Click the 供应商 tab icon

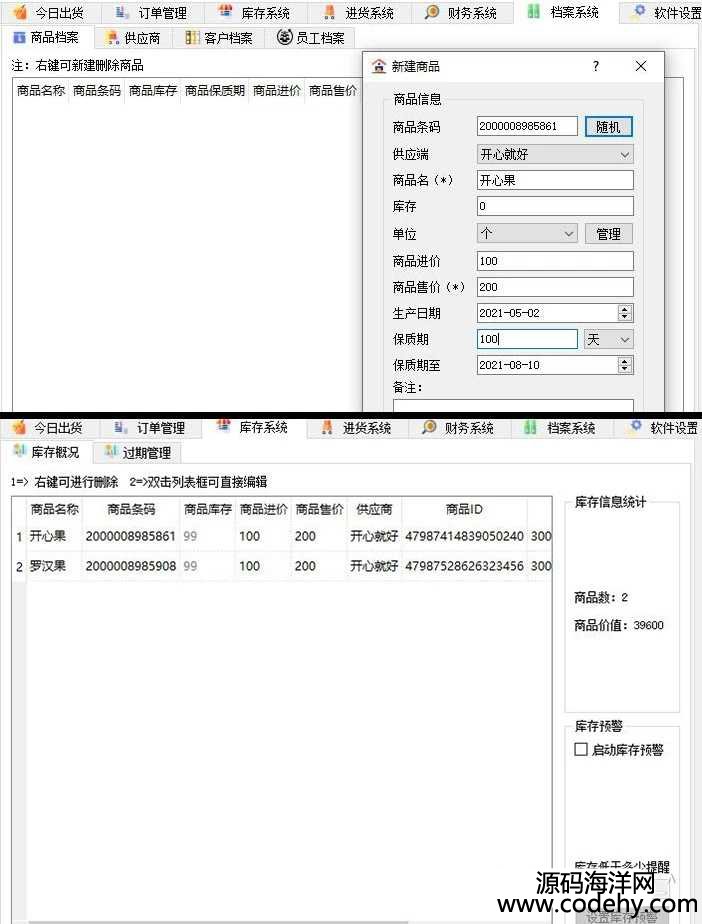tap(112, 38)
